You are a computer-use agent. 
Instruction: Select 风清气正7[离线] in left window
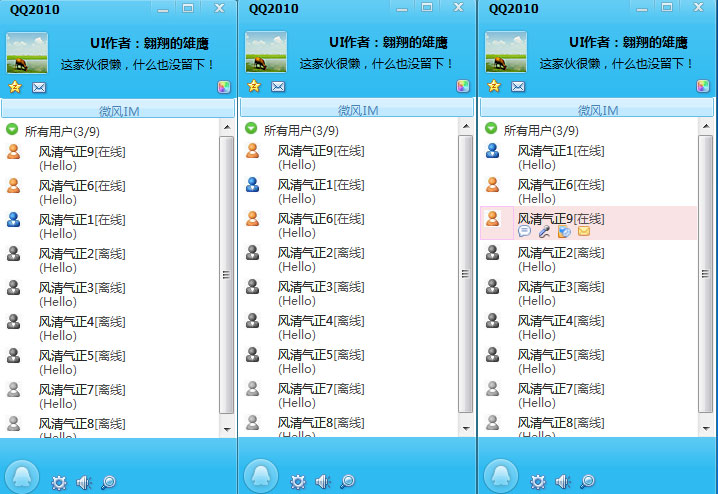110,396
